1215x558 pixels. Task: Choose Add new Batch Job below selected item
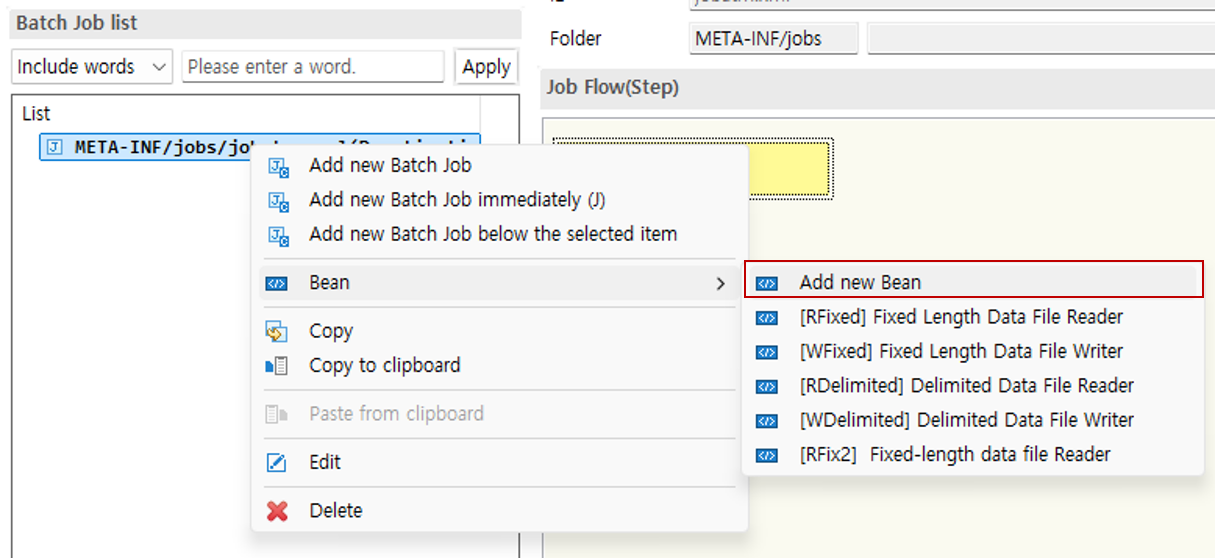pyautogui.click(x=493, y=234)
